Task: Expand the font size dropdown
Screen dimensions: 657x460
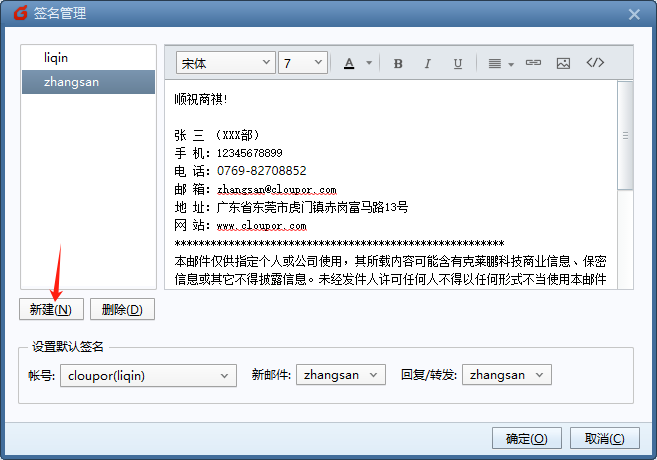Action: pos(303,63)
